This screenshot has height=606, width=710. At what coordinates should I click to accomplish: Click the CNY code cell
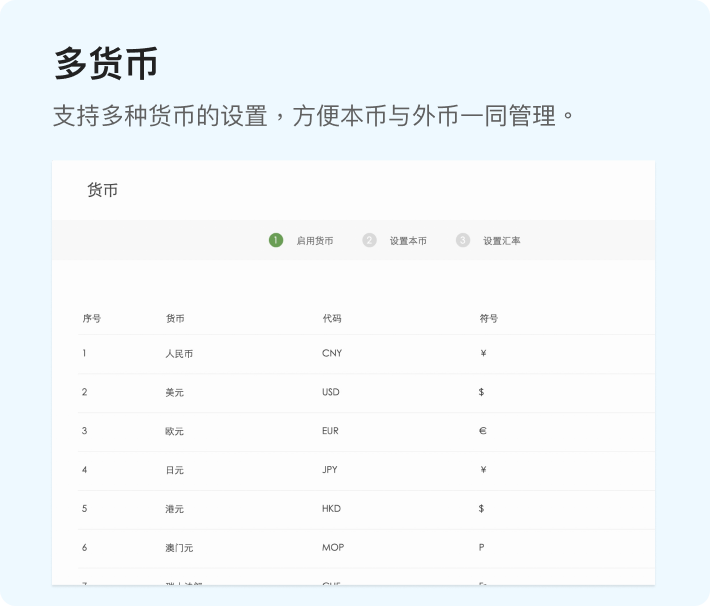[x=332, y=353]
